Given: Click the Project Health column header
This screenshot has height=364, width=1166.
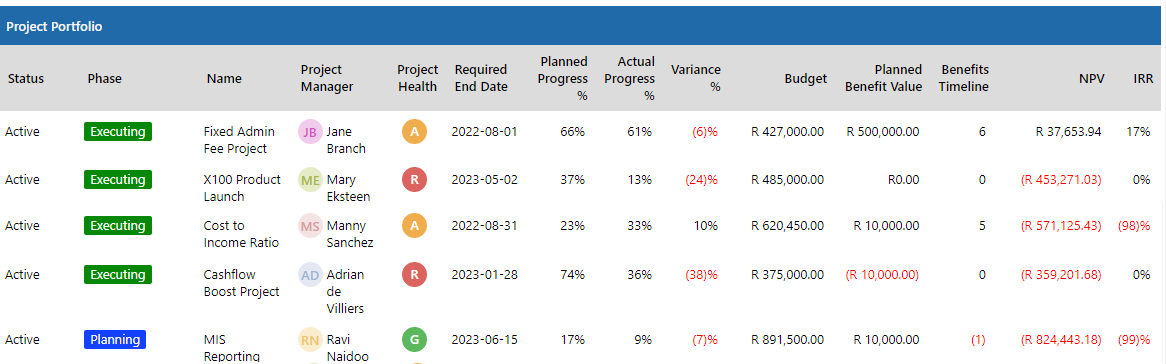Looking at the screenshot, I should click(417, 78).
